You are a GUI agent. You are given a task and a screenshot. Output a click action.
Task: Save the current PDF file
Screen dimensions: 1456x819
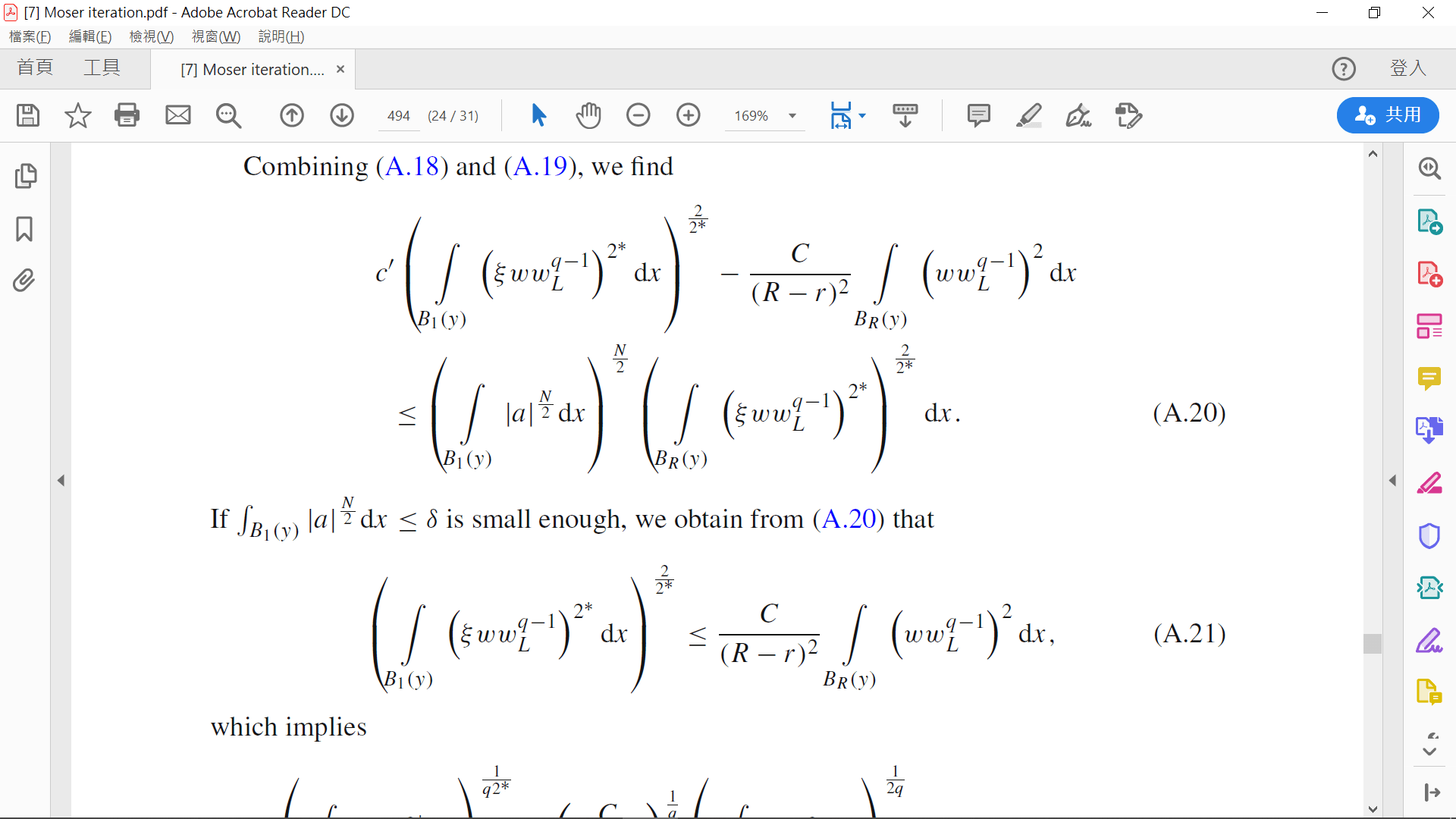coord(27,115)
